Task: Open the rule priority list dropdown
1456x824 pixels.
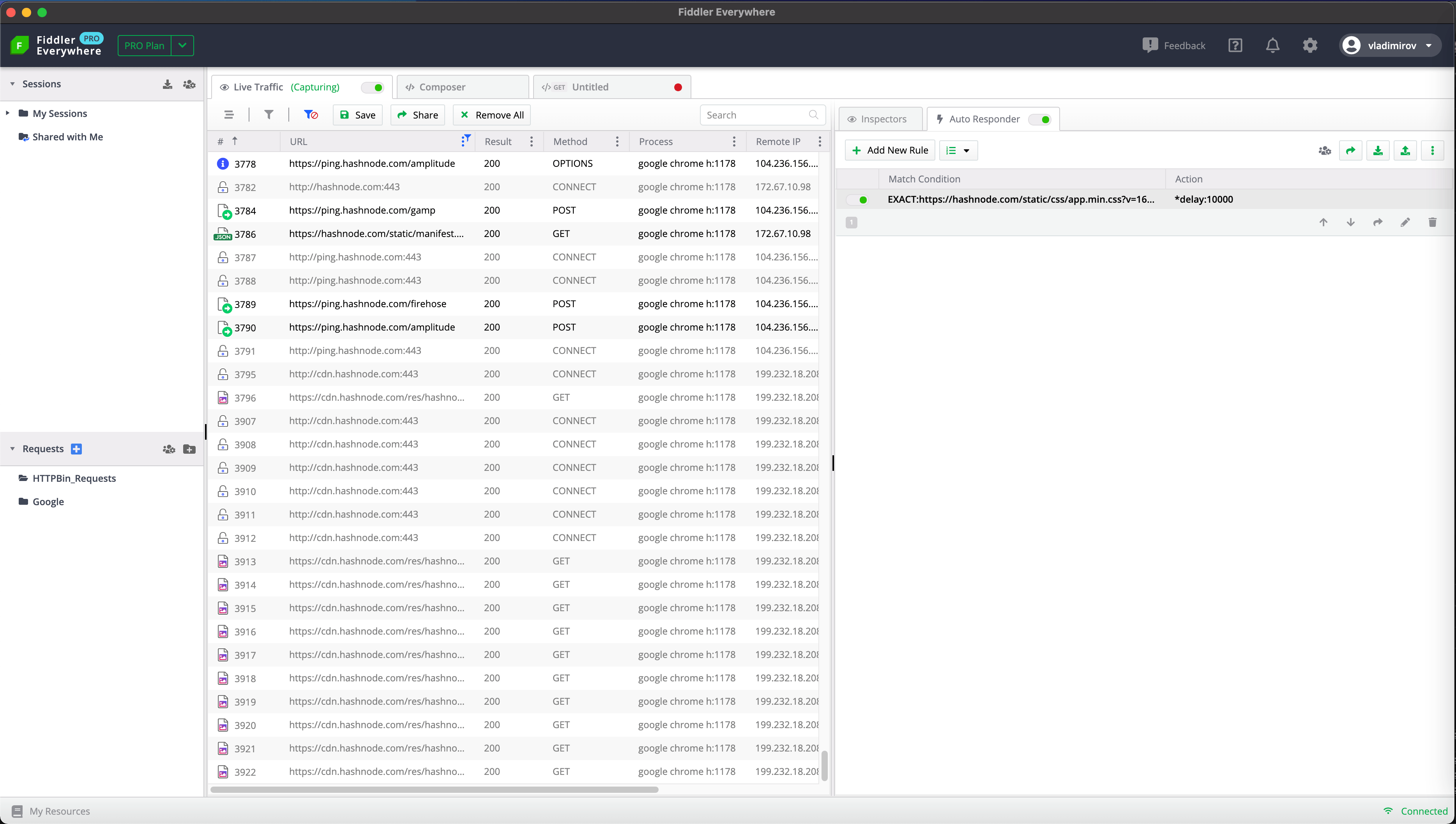Action: [x=958, y=150]
